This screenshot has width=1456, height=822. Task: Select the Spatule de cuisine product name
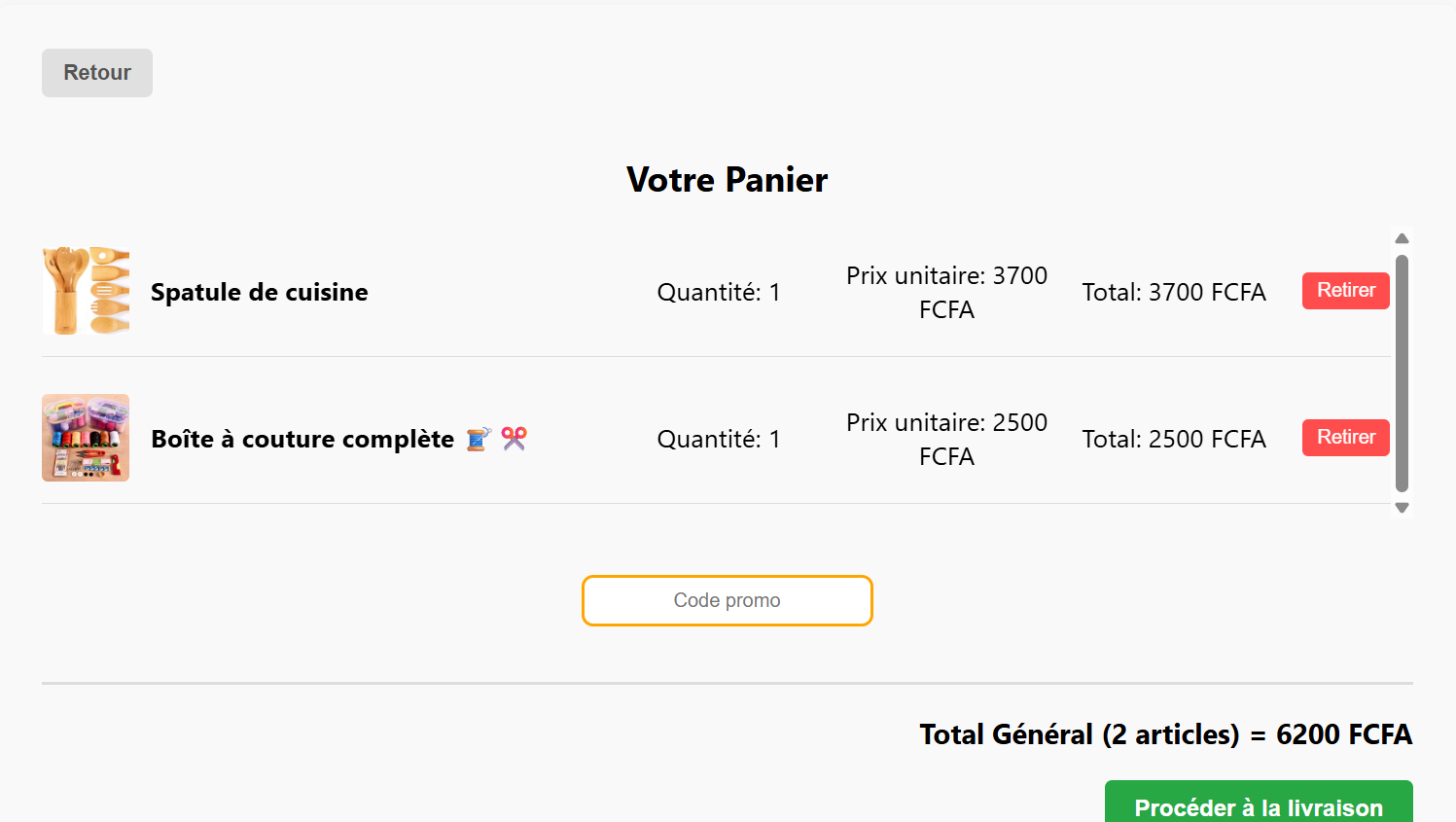[x=260, y=292]
